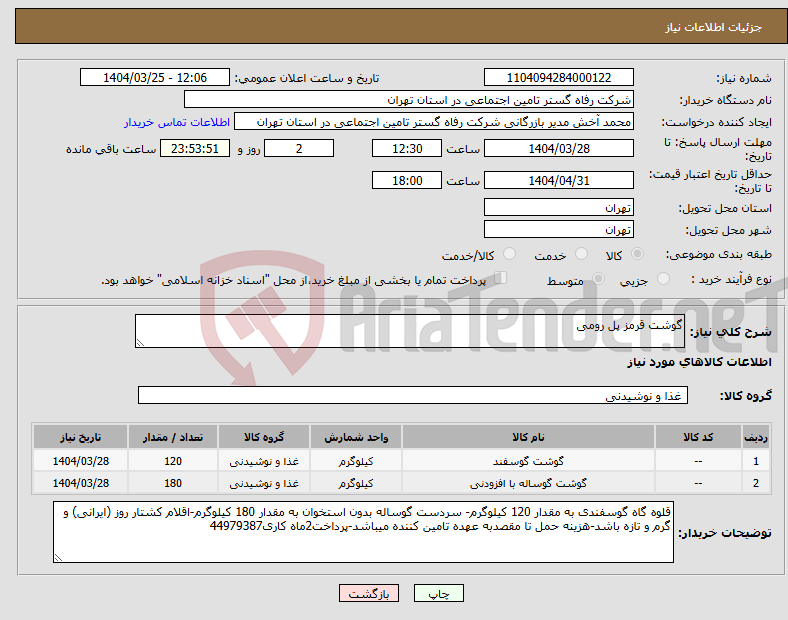Screen dimensions: 788x620
Task: Click کیلوگرم unit in گوشت گوسفند row
Action: tap(356, 461)
